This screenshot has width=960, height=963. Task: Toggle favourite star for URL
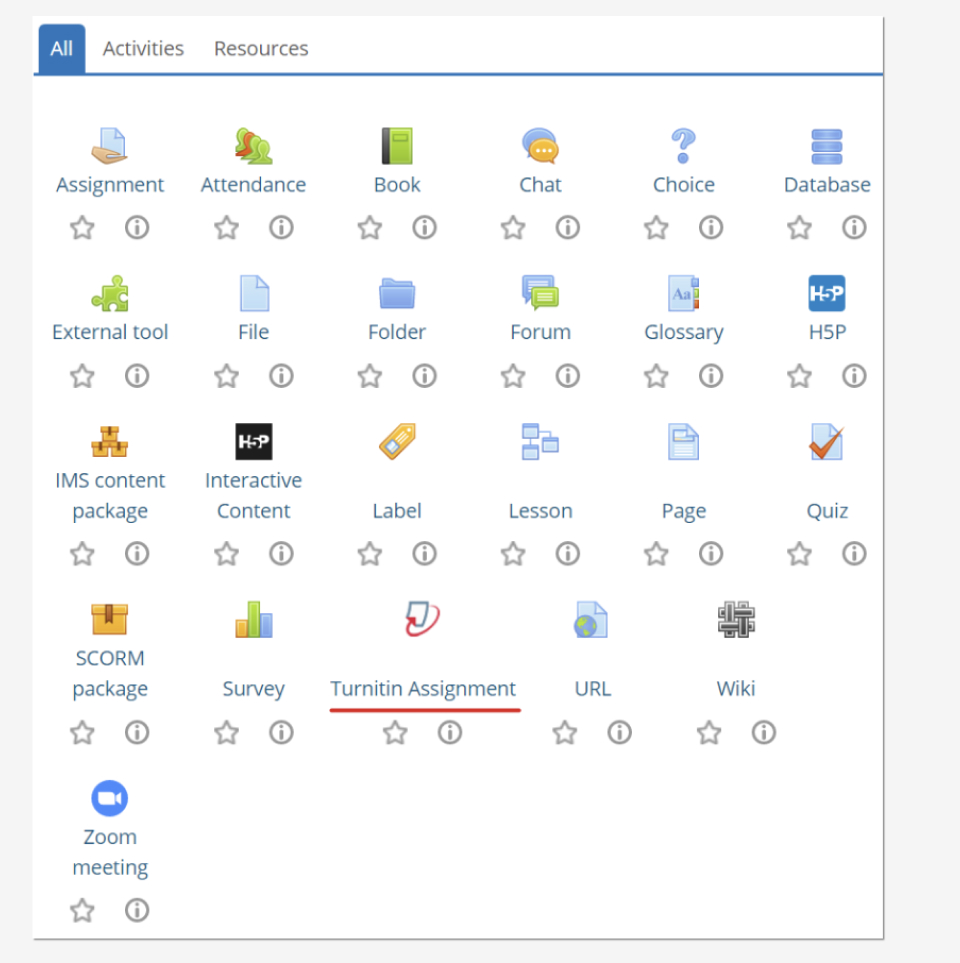[564, 733]
